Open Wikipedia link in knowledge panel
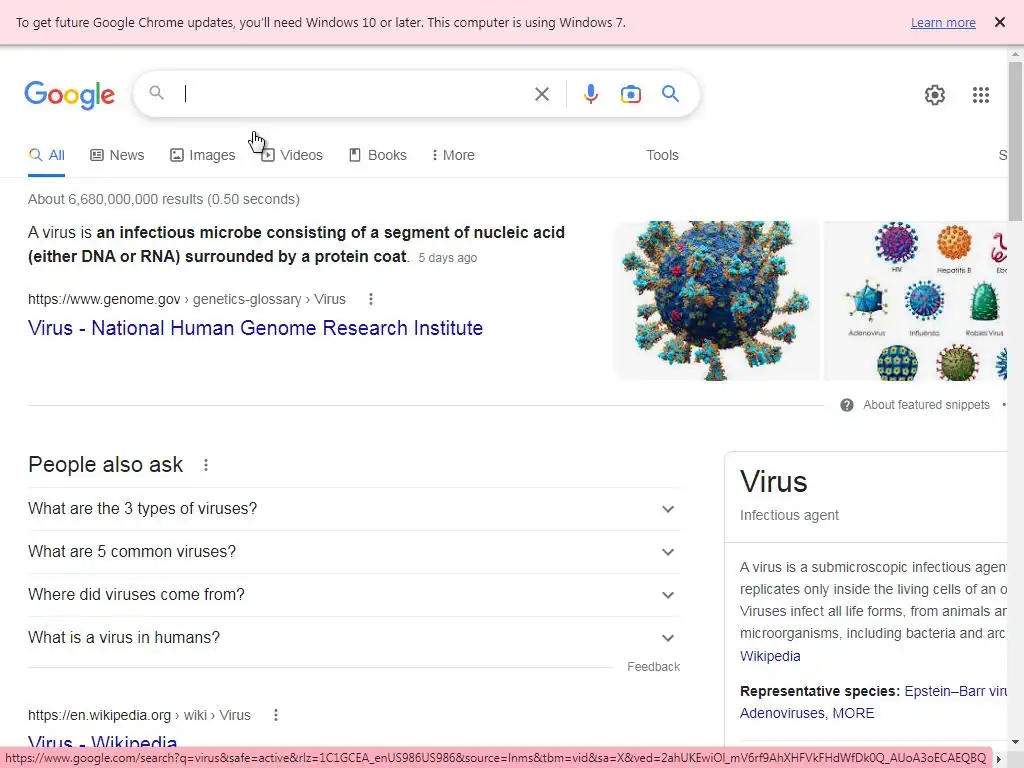The width and height of the screenshot is (1024, 768). 770,656
